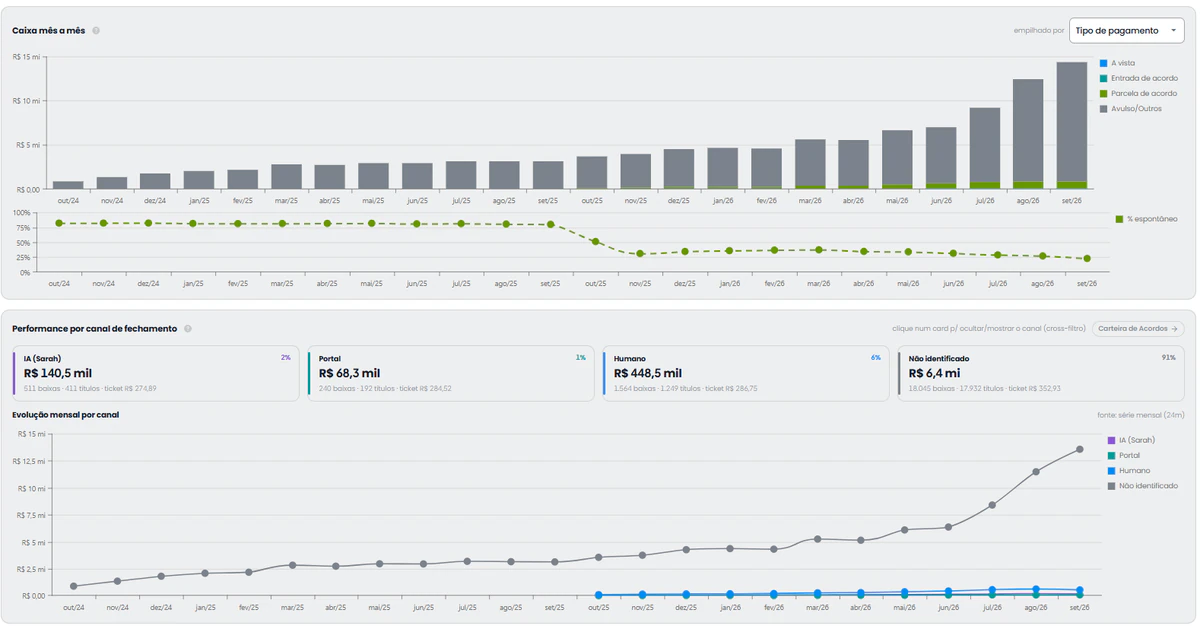Toggle Parcela de acordo legend entry

click(1139, 93)
